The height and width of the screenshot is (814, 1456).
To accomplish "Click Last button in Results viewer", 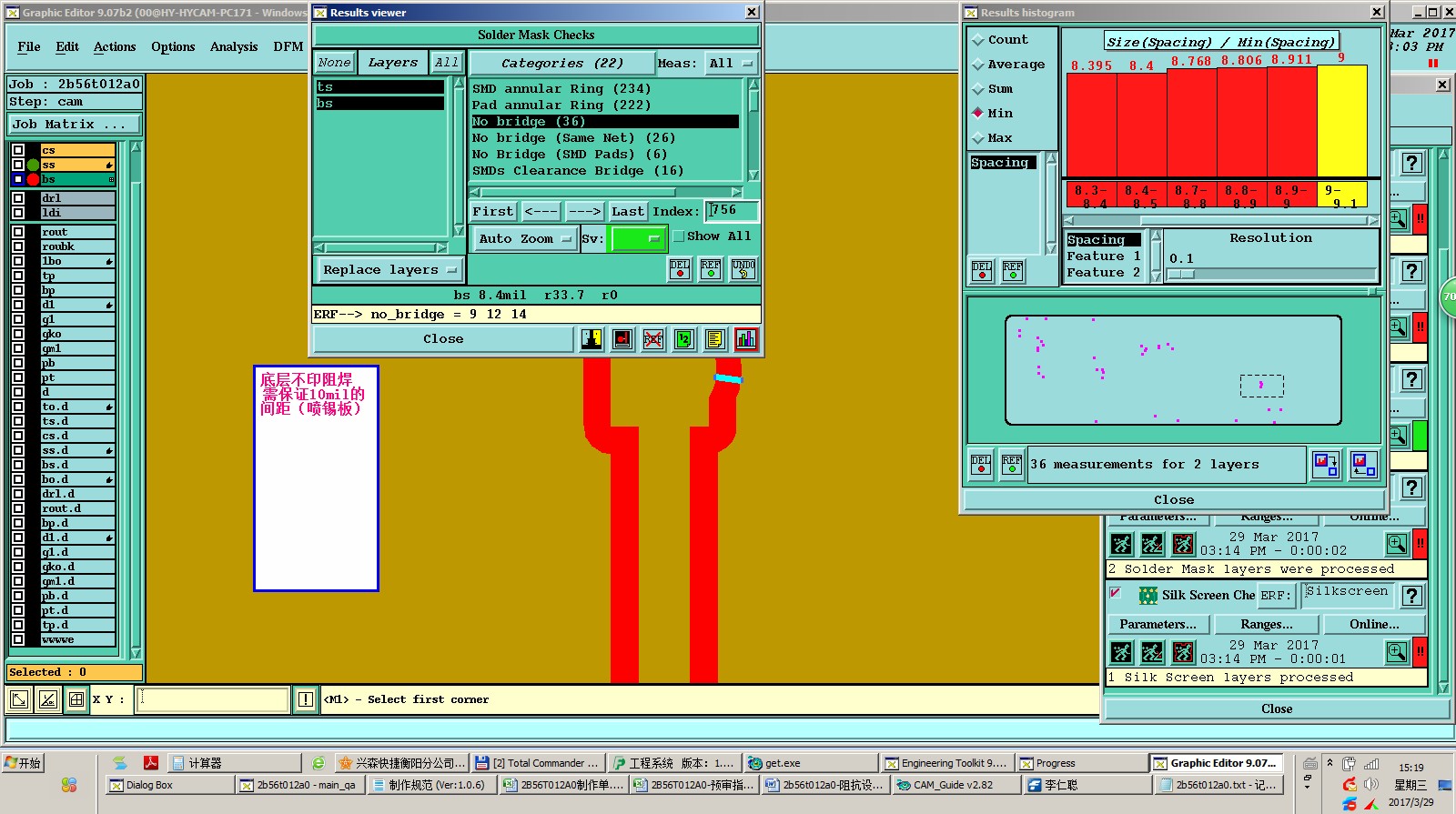I will [628, 212].
